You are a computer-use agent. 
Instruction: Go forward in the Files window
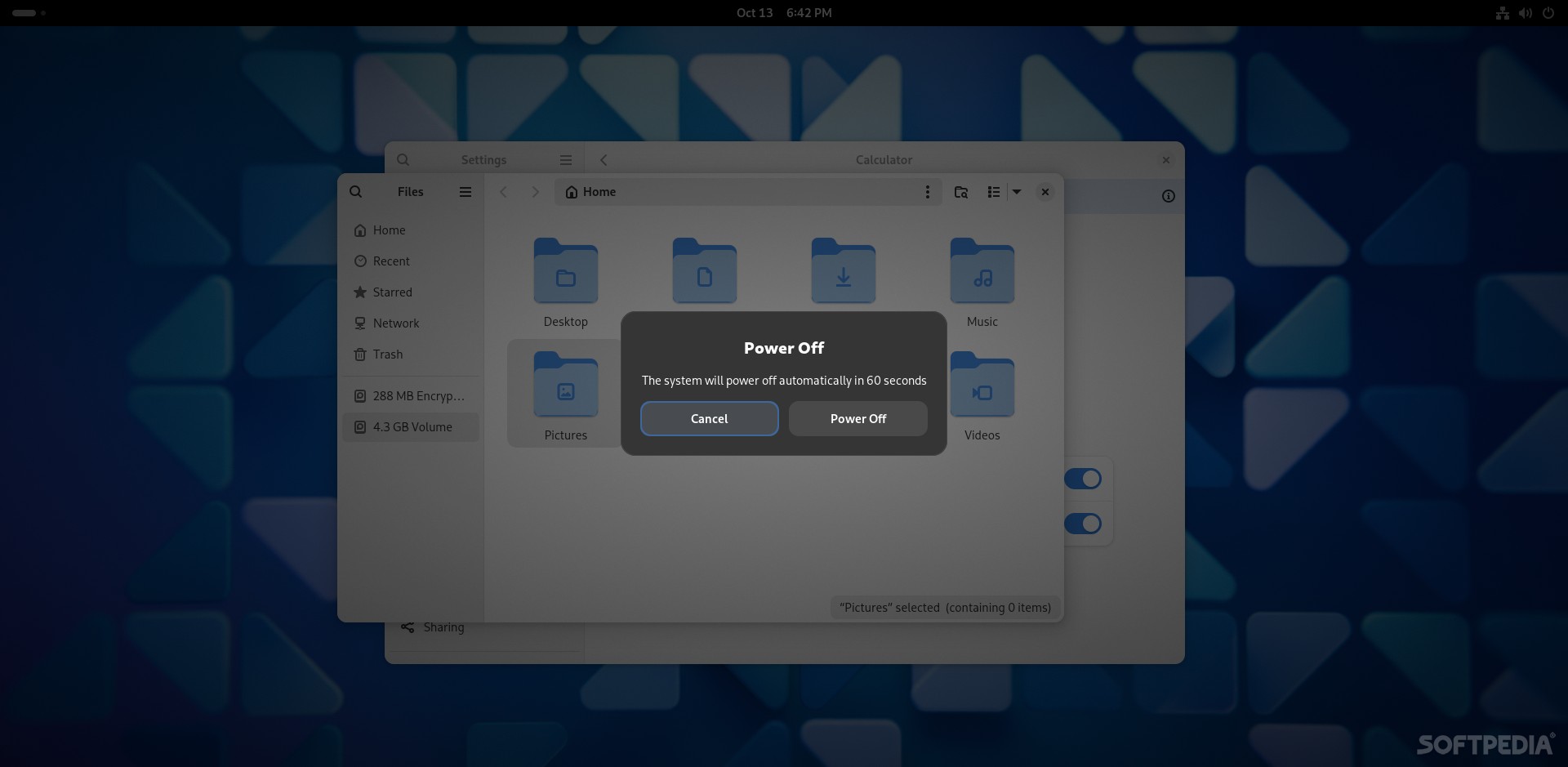(536, 192)
